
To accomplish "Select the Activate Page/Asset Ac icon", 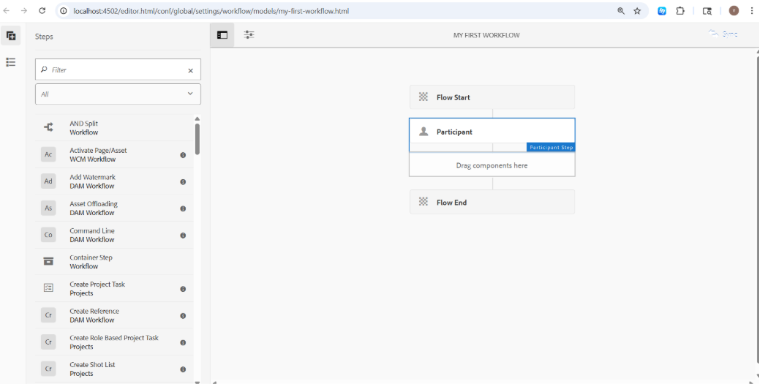I will coord(48,154).
